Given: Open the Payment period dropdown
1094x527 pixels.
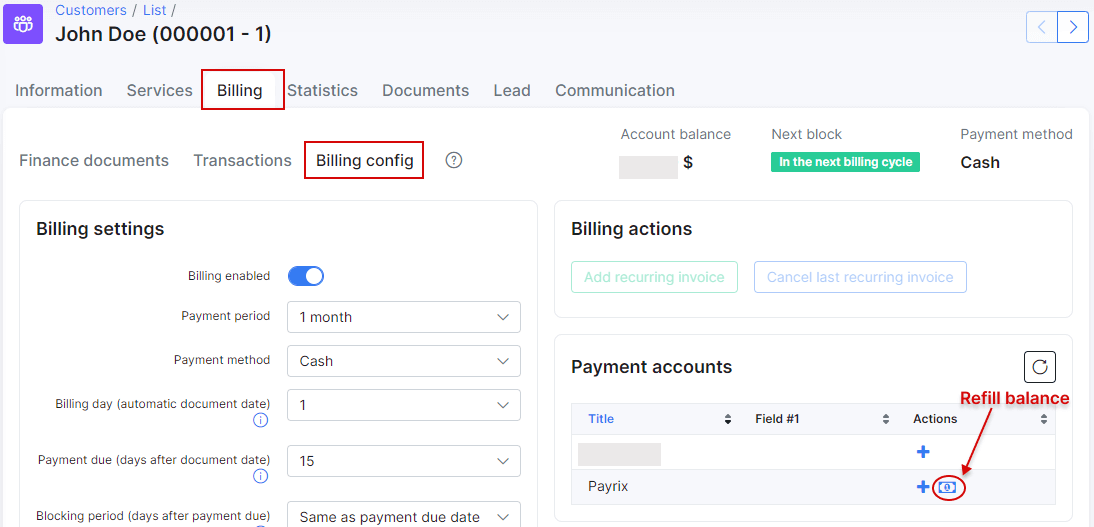Looking at the screenshot, I should (403, 317).
